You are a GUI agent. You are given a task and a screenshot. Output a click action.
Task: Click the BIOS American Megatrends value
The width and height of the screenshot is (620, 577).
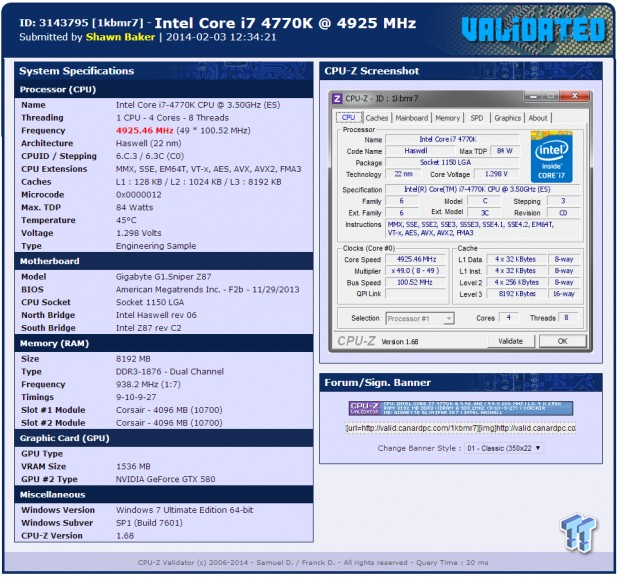pyautogui.click(x=208, y=289)
